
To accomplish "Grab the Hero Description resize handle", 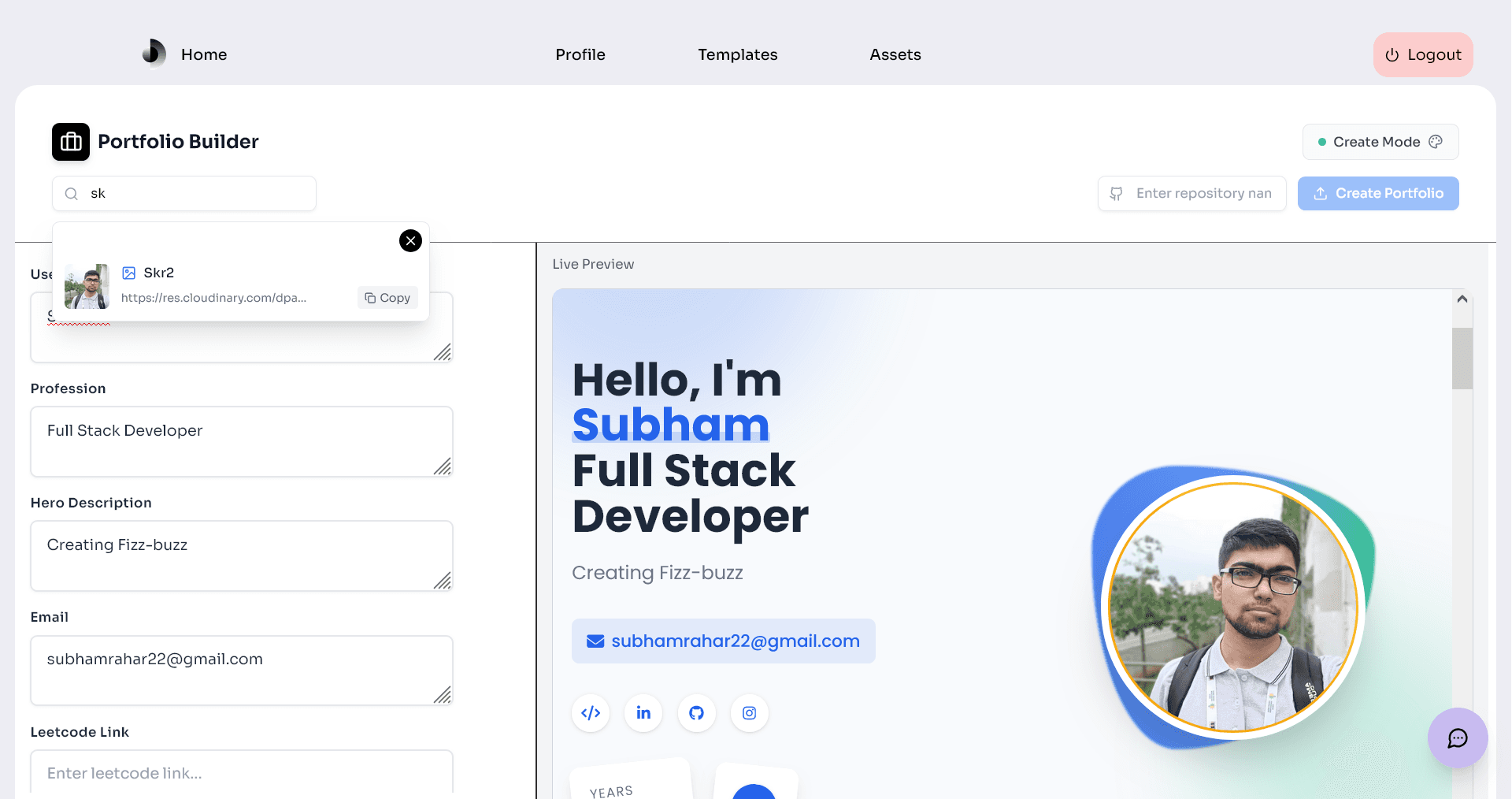I will (443, 582).
